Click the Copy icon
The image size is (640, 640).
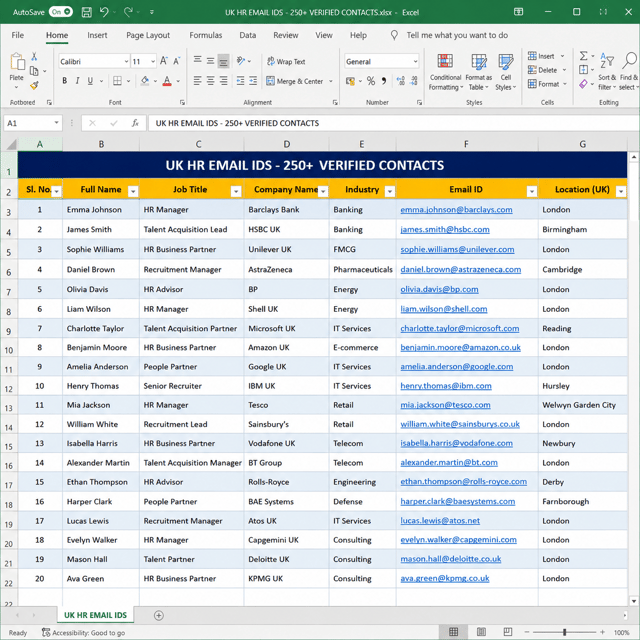(34, 71)
